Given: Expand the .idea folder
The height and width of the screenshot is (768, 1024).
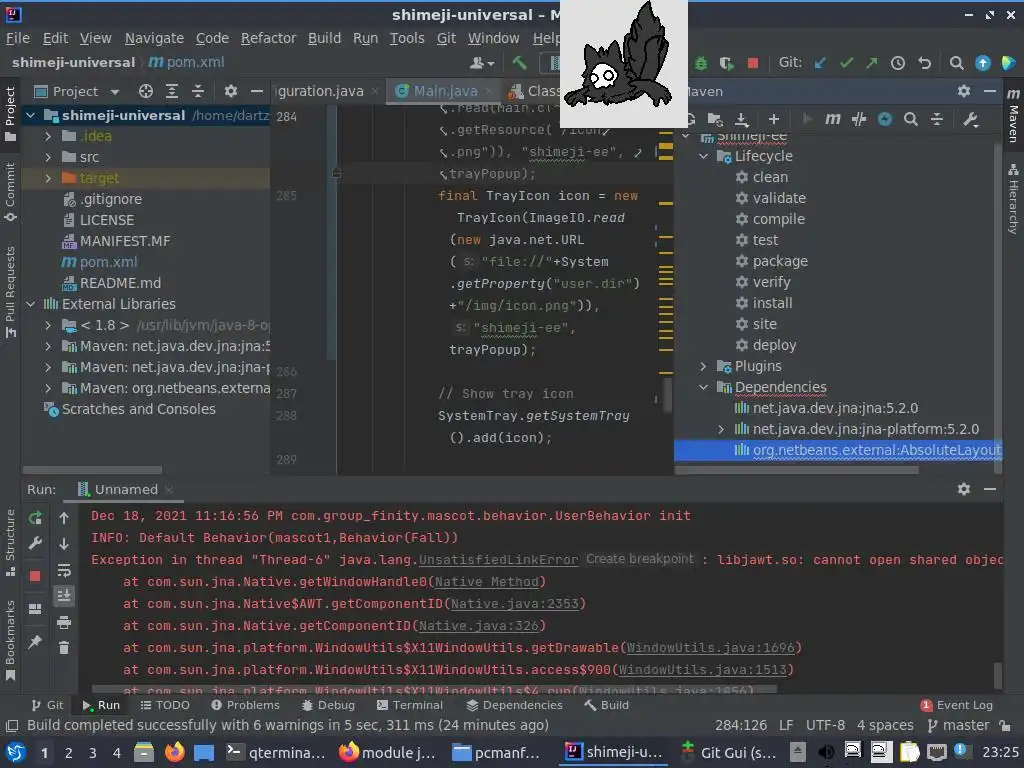Looking at the screenshot, I should click(48, 136).
